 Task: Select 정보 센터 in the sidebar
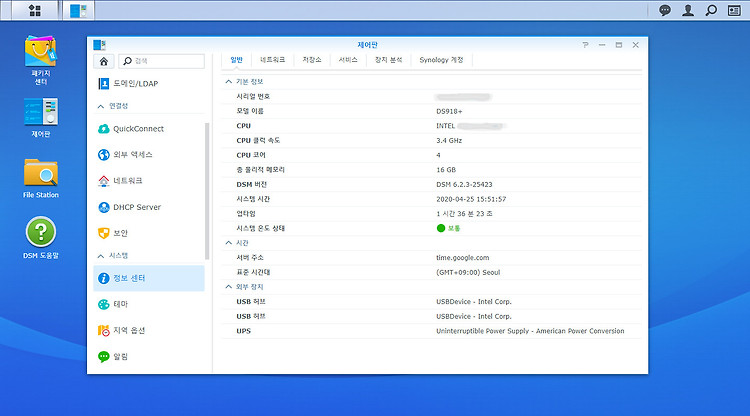tap(149, 278)
